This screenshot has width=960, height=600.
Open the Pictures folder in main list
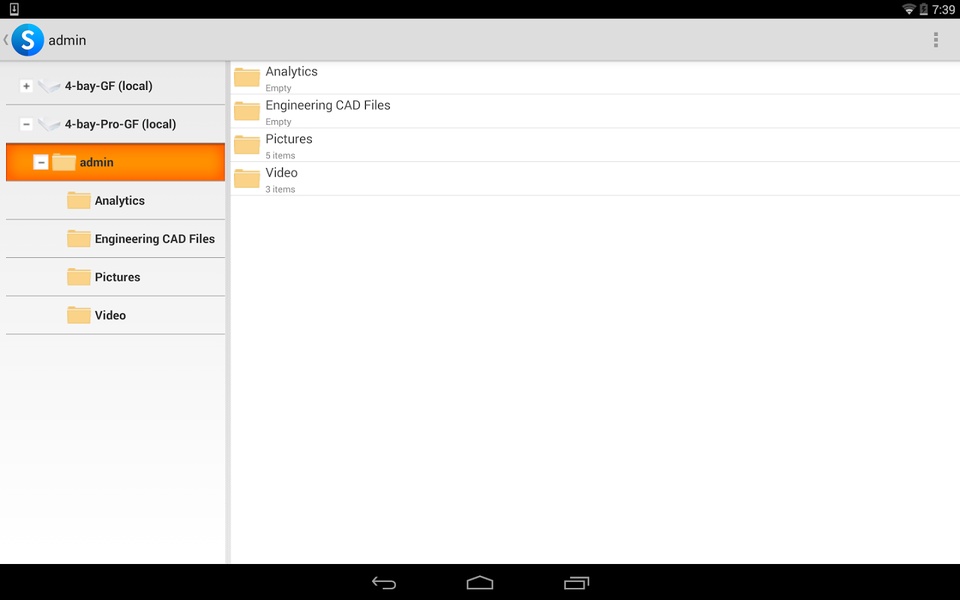pos(595,145)
